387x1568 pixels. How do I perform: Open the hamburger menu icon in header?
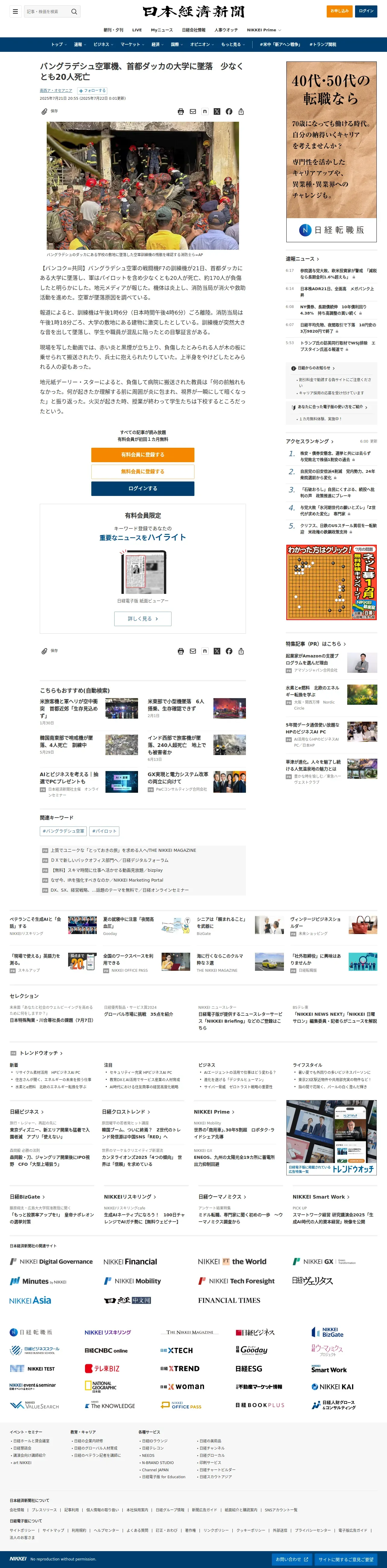(15, 11)
